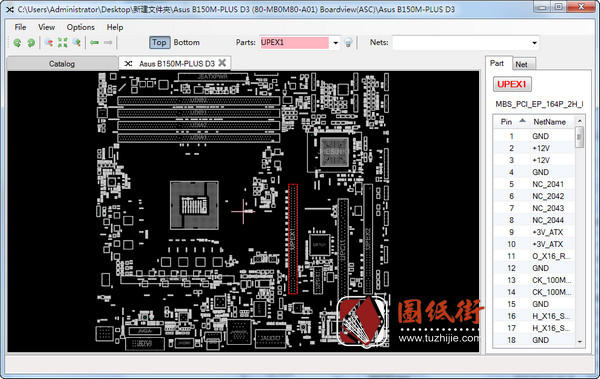Select the Part panel tab
Image resolution: width=600 pixels, height=379 pixels.
(x=497, y=63)
